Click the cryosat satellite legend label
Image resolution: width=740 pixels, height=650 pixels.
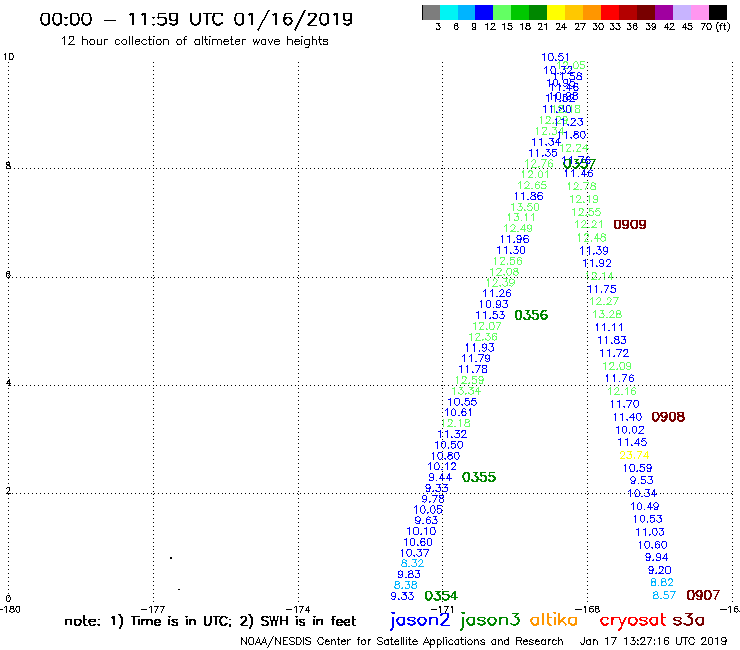pos(633,621)
